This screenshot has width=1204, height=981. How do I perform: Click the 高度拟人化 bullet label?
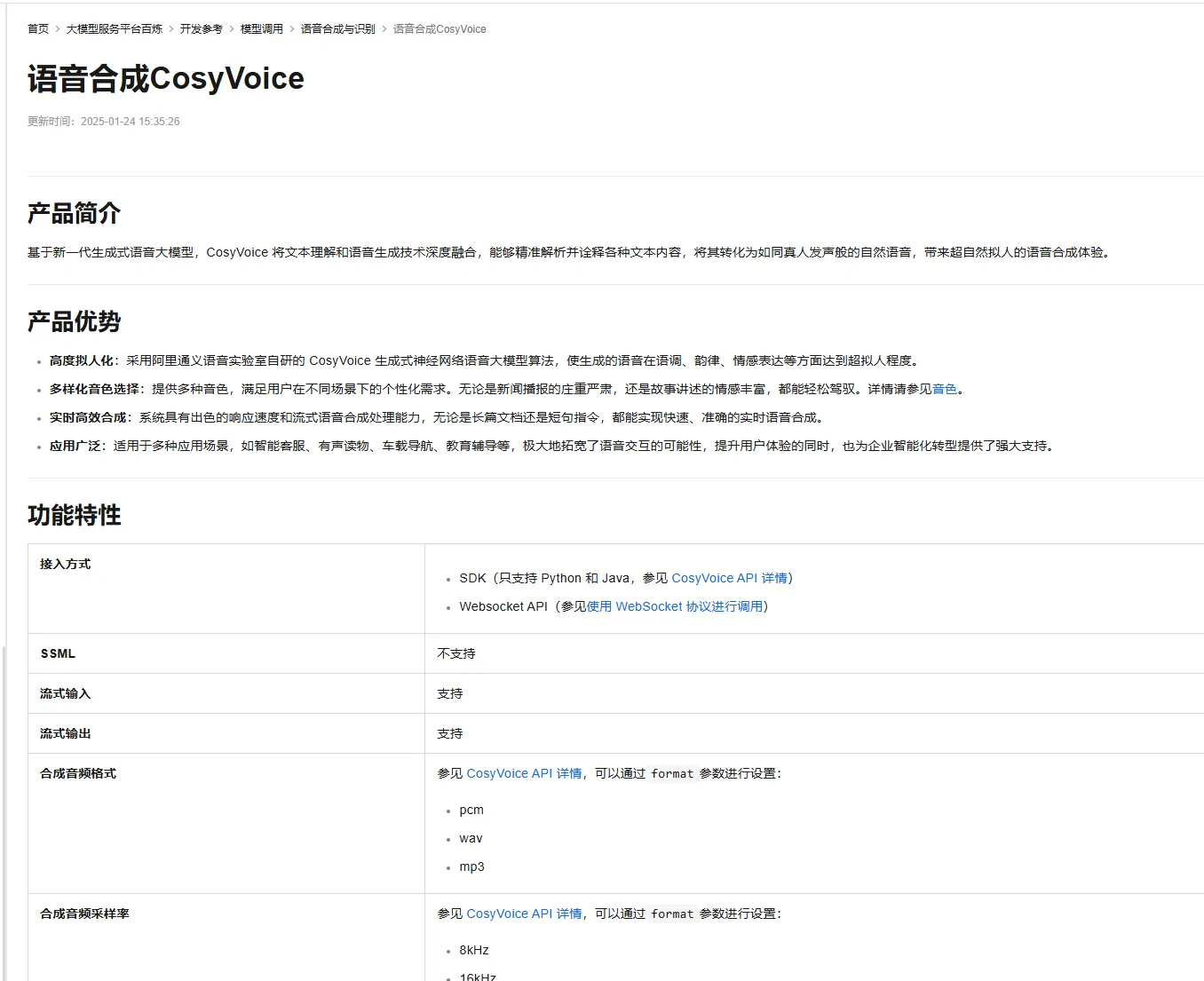(x=82, y=360)
